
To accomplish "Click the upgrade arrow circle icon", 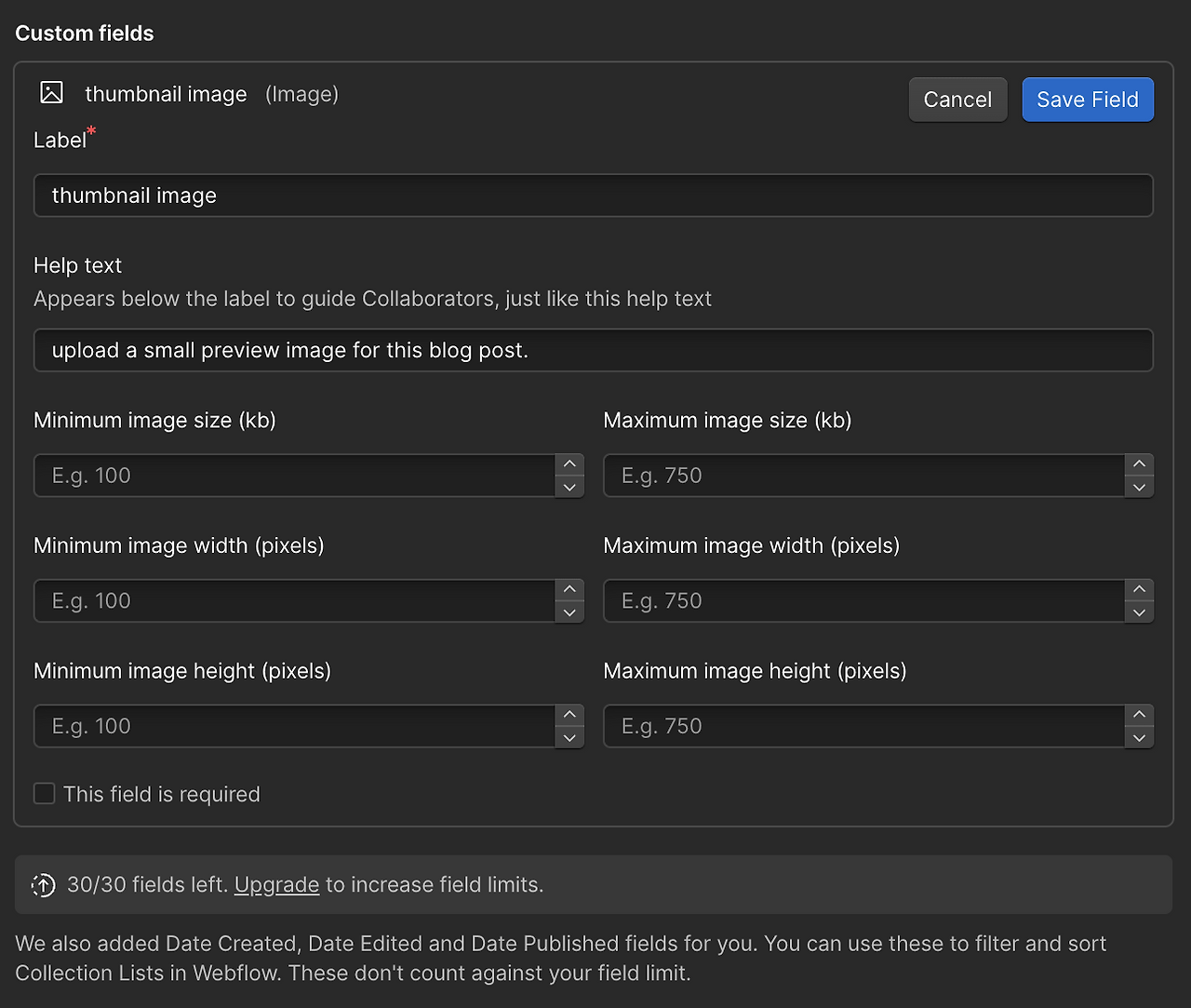I will [x=43, y=885].
